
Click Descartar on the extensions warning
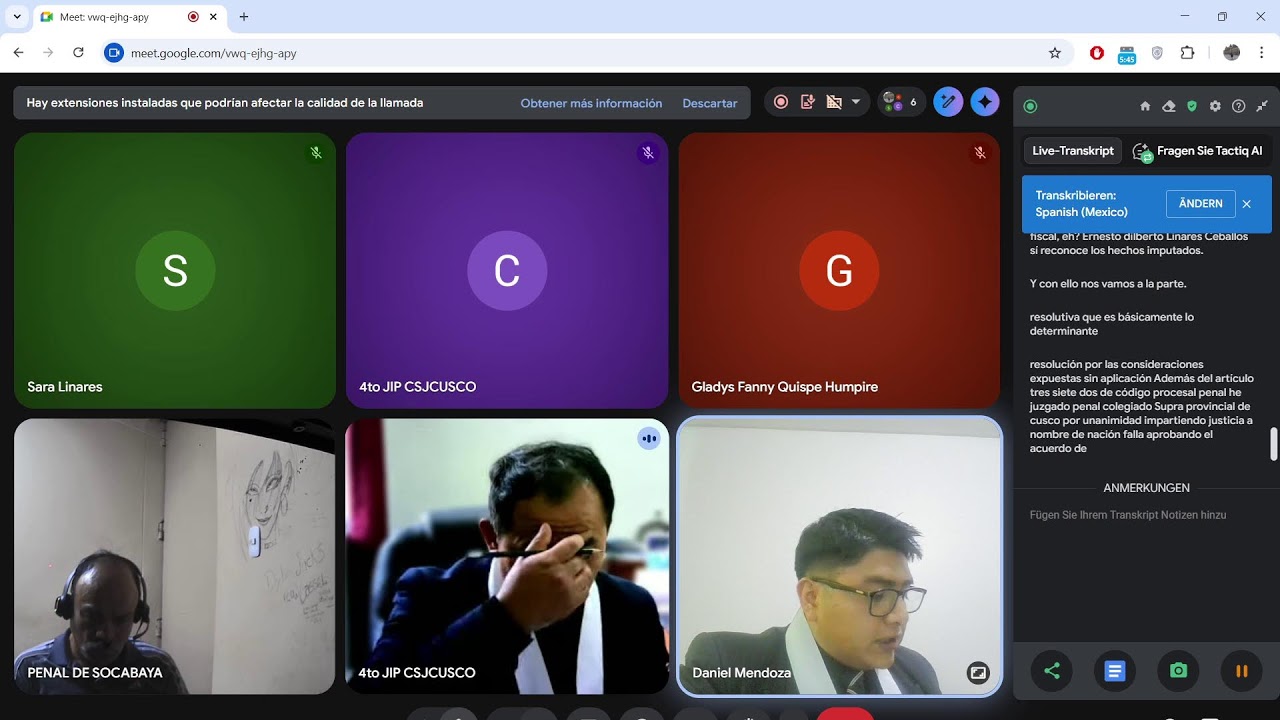click(x=710, y=103)
